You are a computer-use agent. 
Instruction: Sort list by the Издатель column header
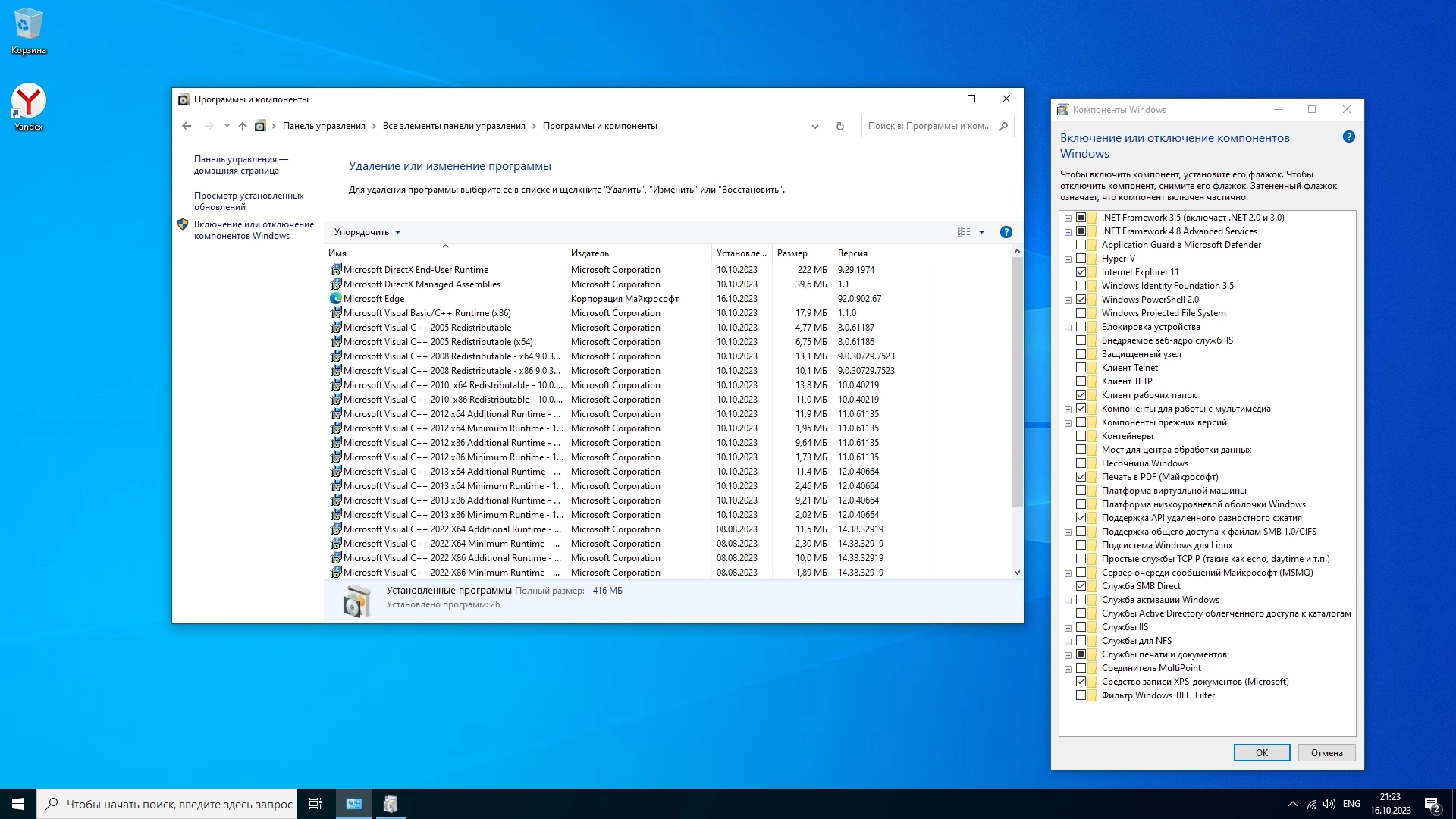590,253
